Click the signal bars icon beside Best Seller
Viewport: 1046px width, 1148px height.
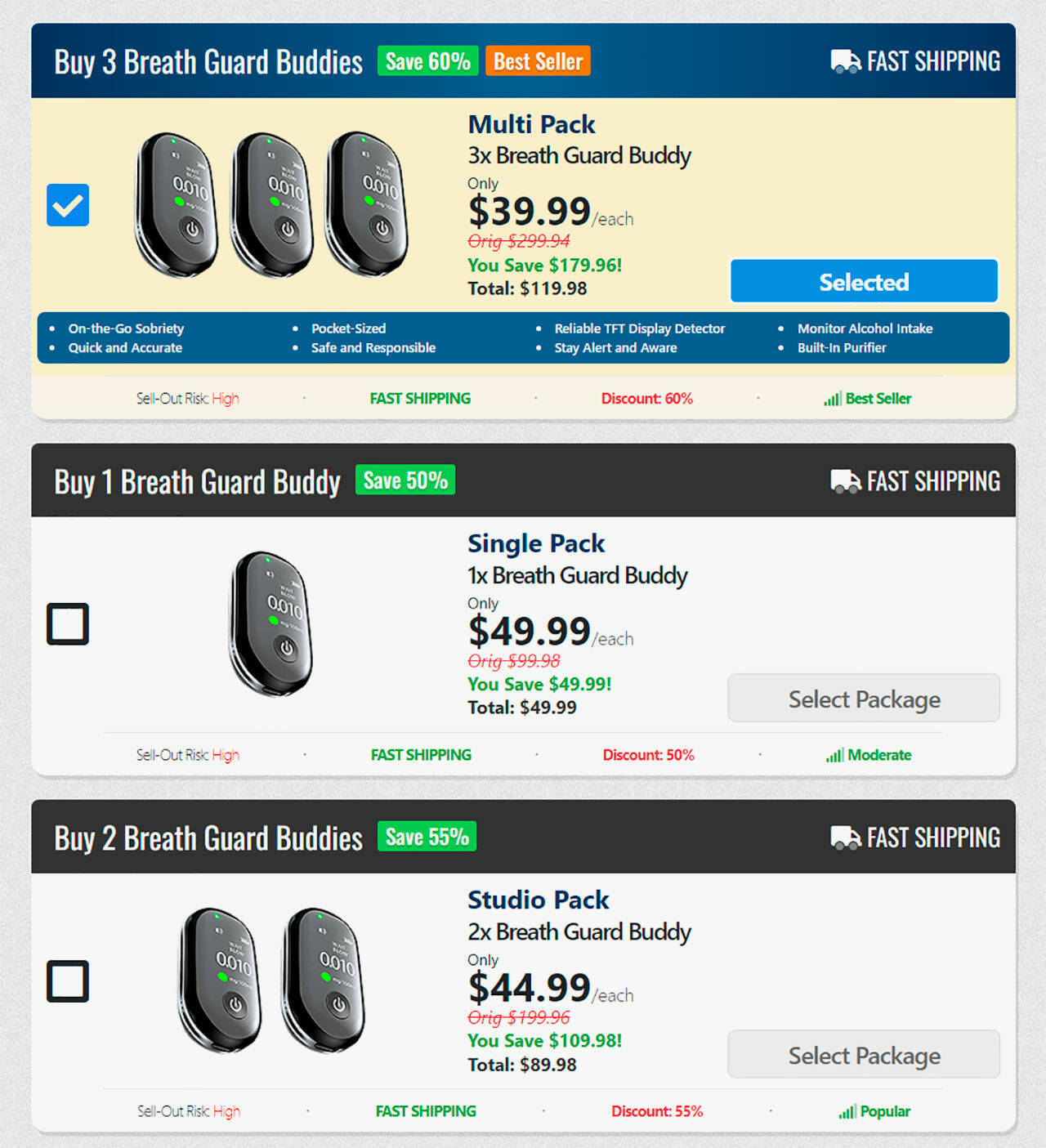832,399
